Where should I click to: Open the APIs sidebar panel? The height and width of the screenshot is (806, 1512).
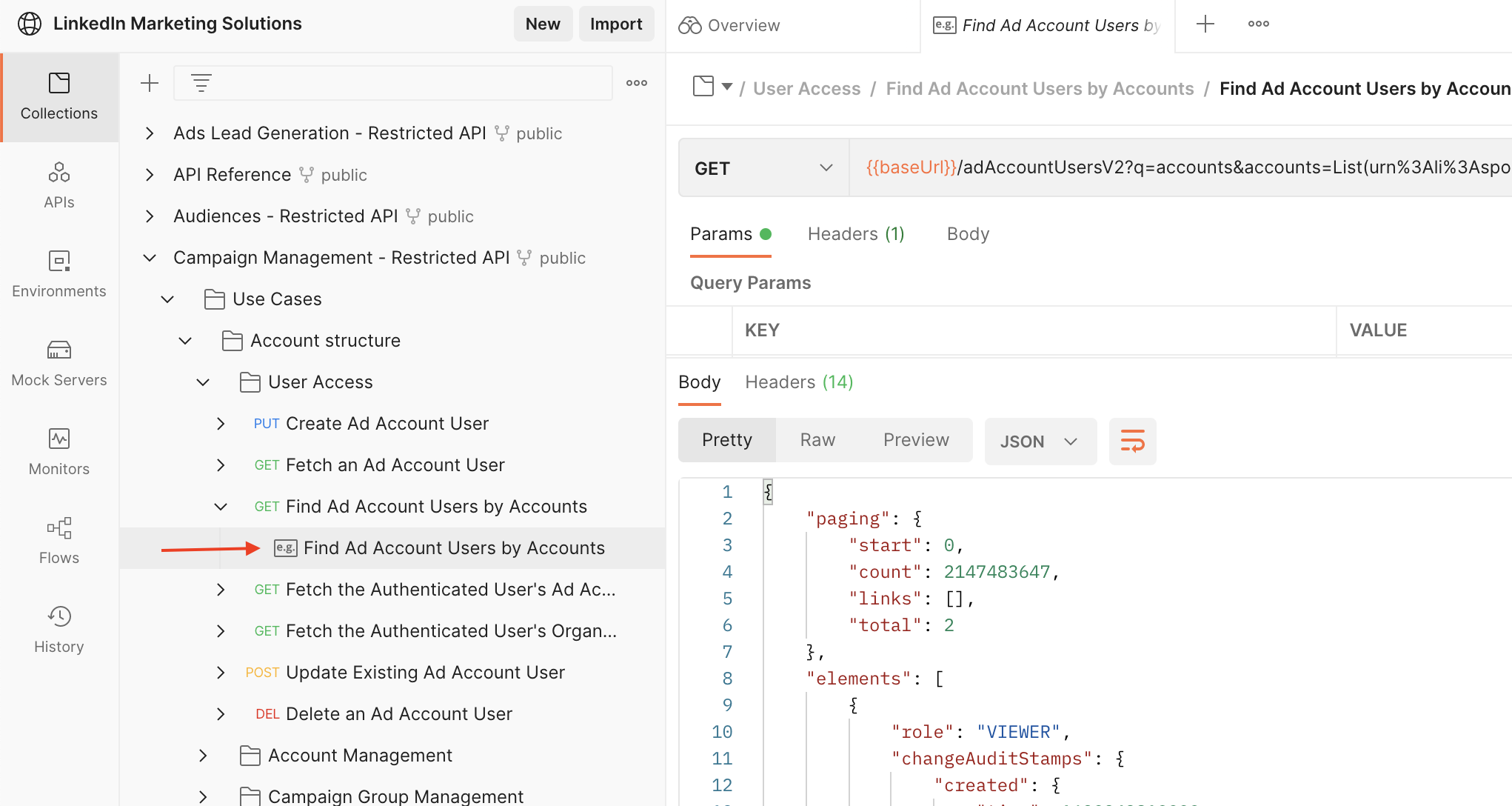tap(59, 186)
